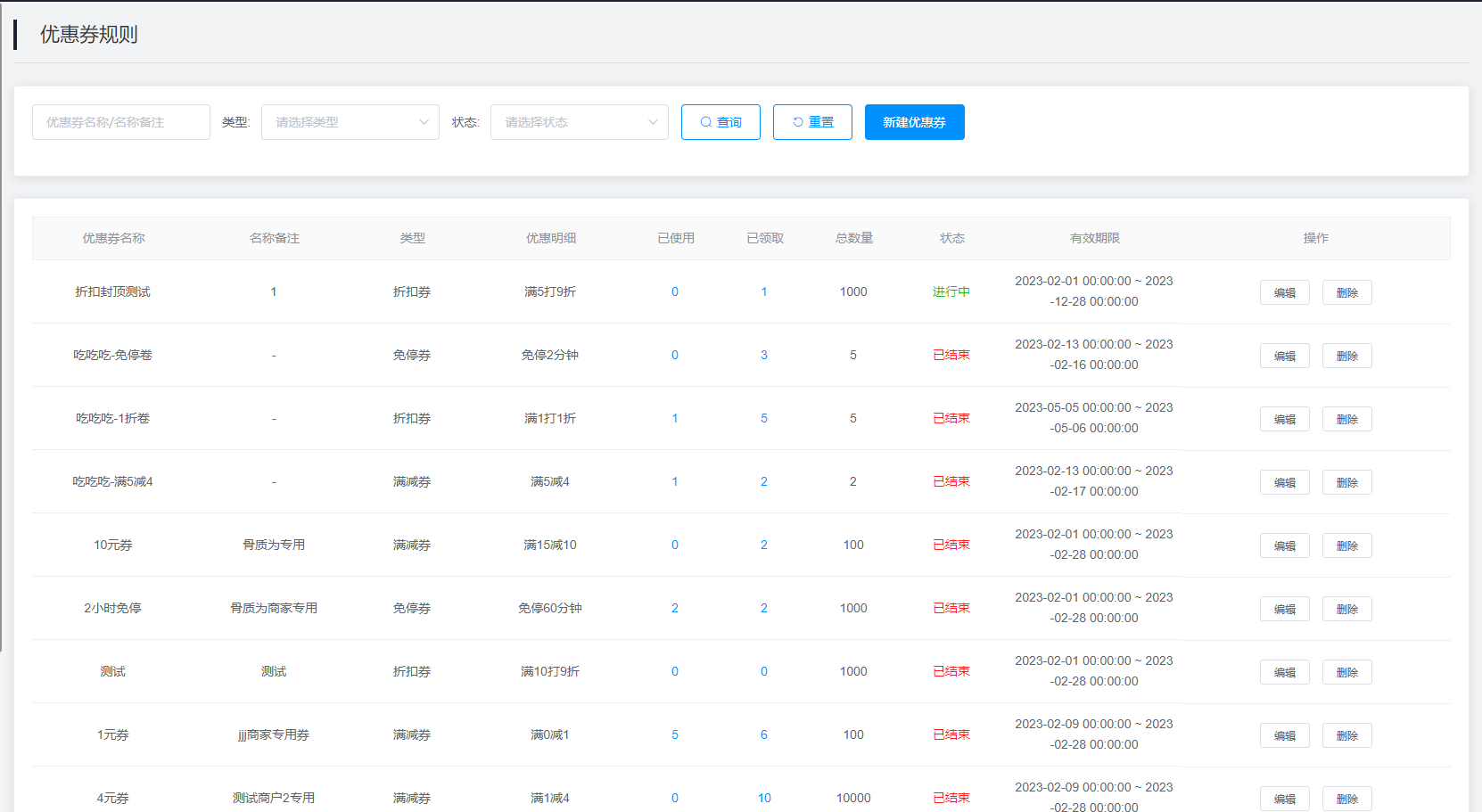Open the 请选择状态 status dropdown
The image size is (1482, 812).
(579, 122)
